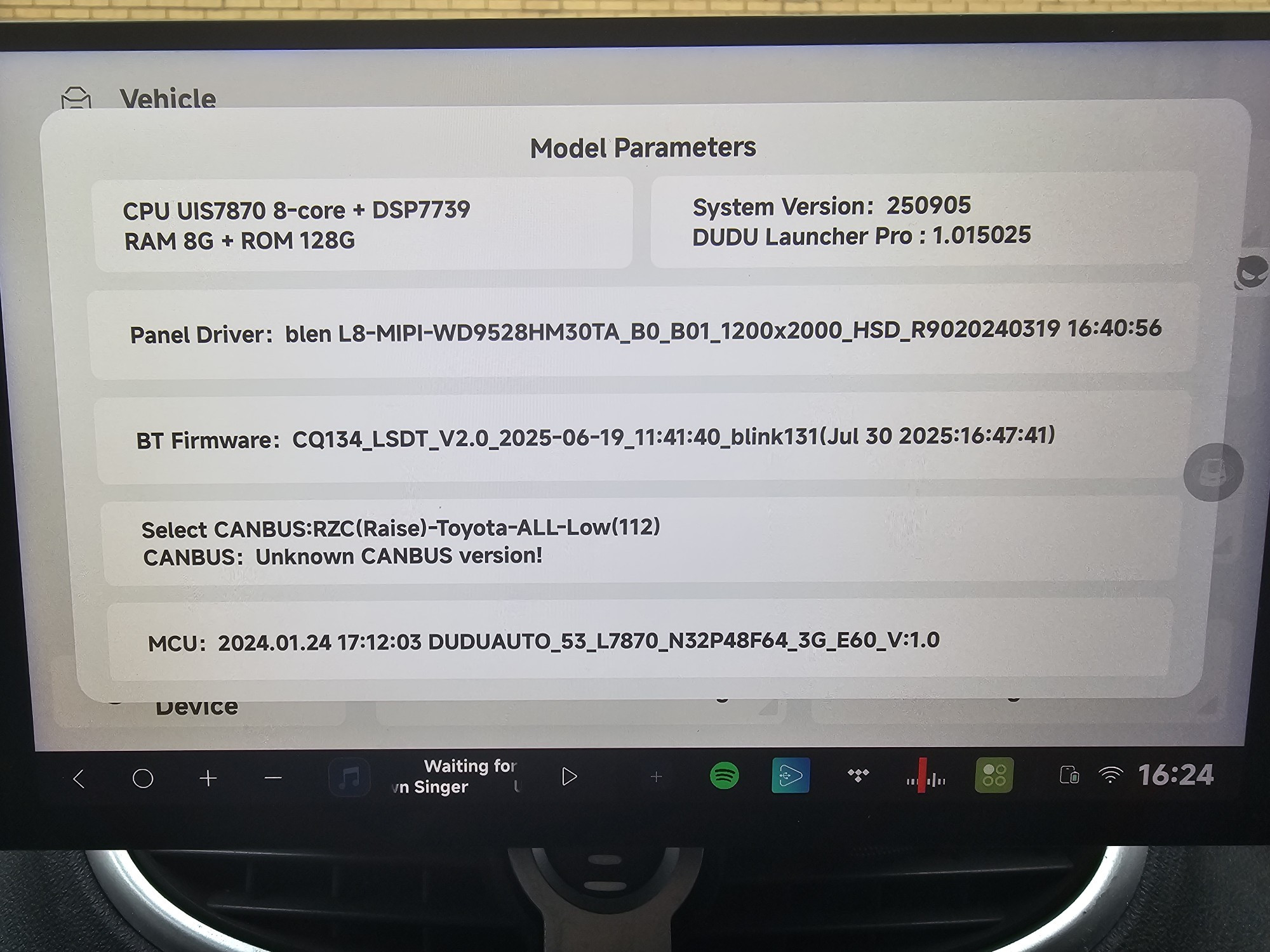This screenshot has width=1270, height=952.
Task: Open the music player note icon
Action: [x=349, y=777]
